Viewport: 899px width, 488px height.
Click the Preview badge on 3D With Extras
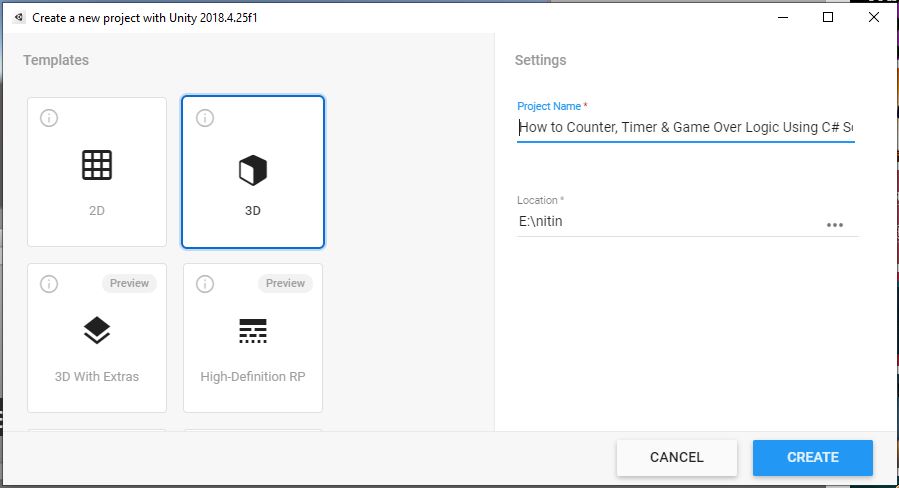129,283
